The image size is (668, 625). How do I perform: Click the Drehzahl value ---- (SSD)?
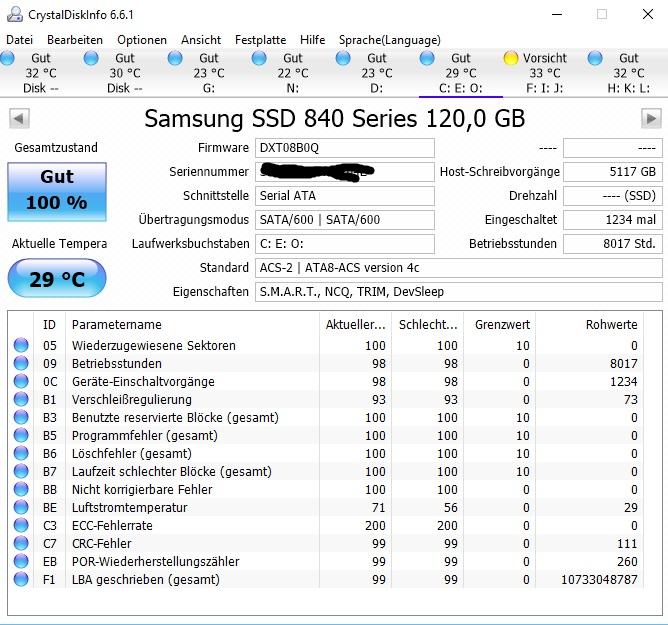pyautogui.click(x=613, y=196)
